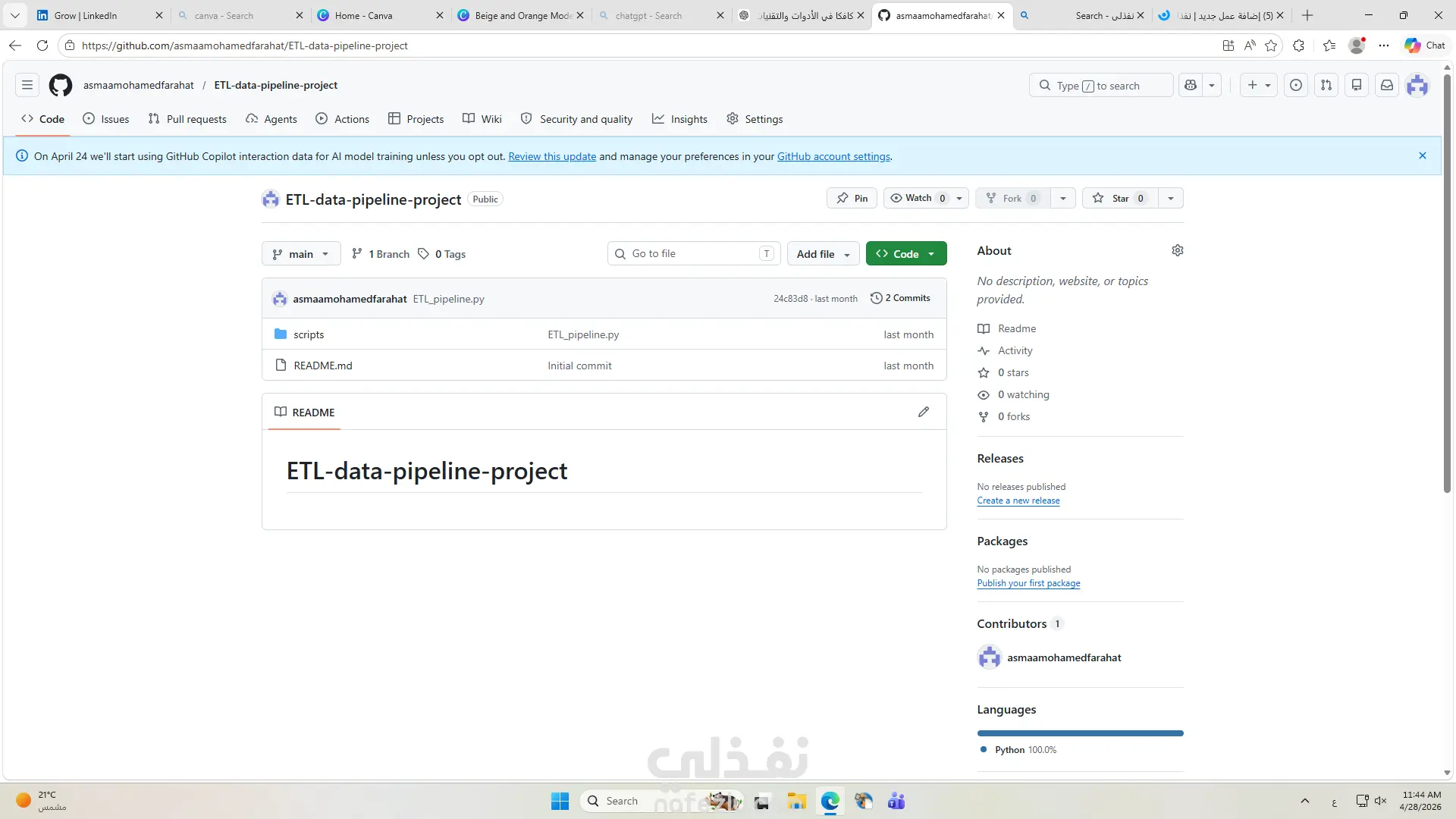Click the Python language bar
1456x819 pixels.
[x=1081, y=733]
